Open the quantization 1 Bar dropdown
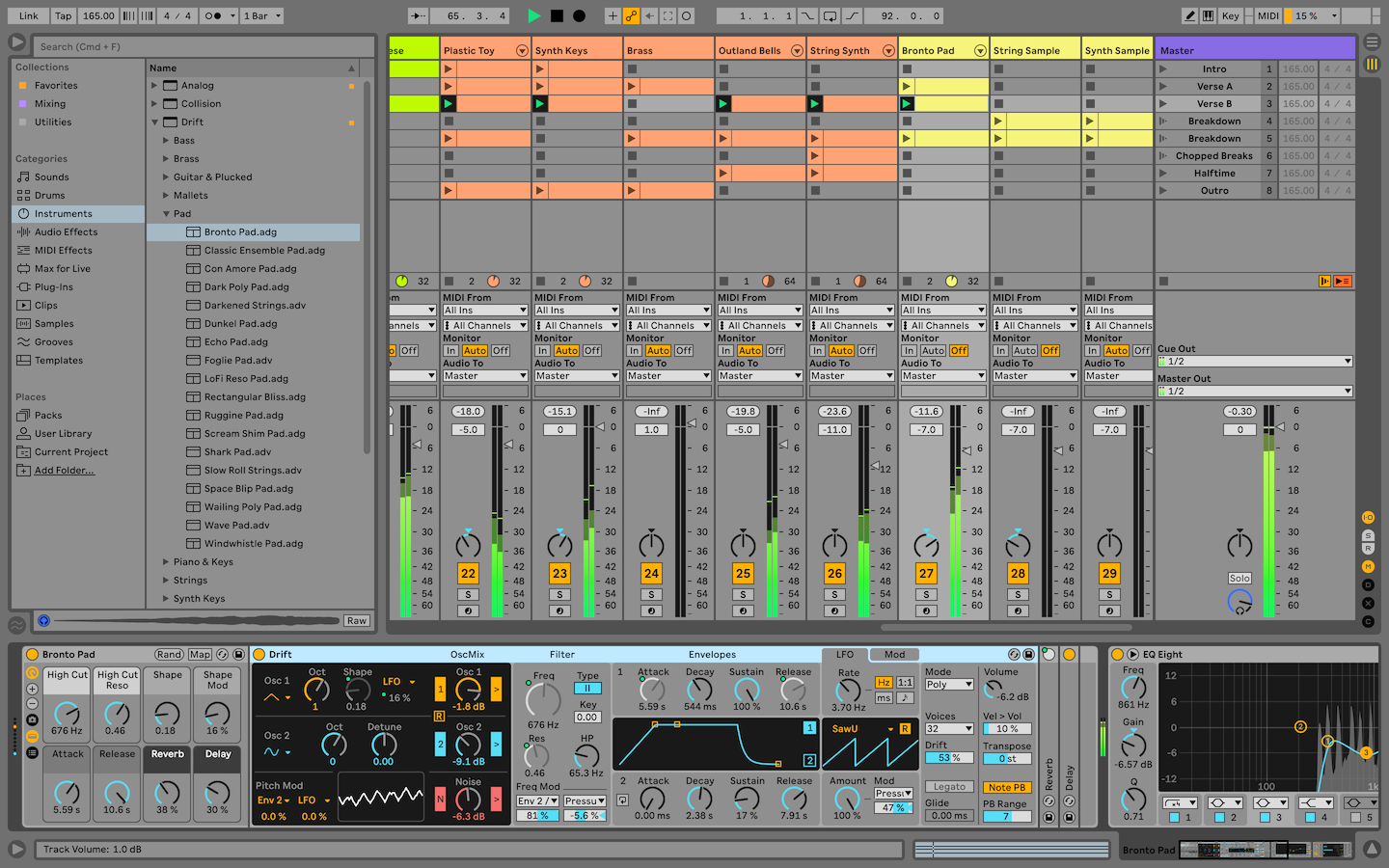The width and height of the screenshot is (1389, 868). click(262, 15)
